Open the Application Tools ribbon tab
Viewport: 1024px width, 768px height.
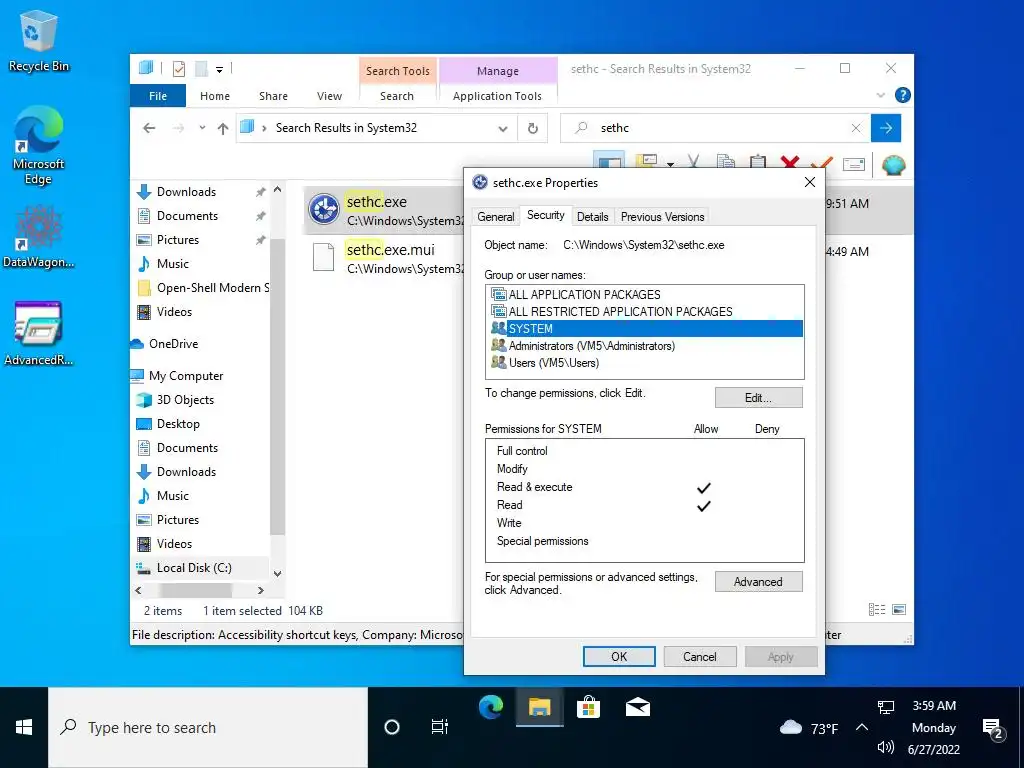tap(497, 96)
